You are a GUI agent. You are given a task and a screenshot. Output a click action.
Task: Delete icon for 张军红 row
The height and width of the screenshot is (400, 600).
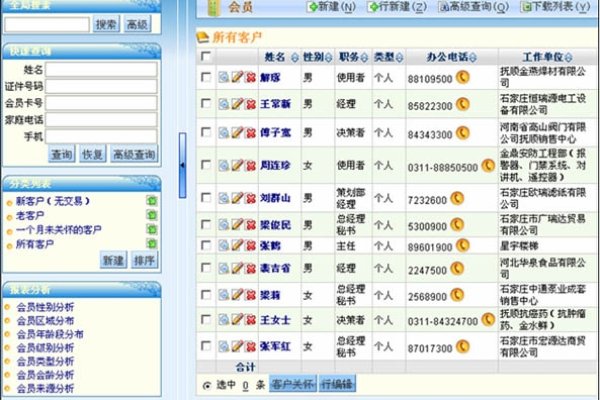pyautogui.click(x=251, y=346)
